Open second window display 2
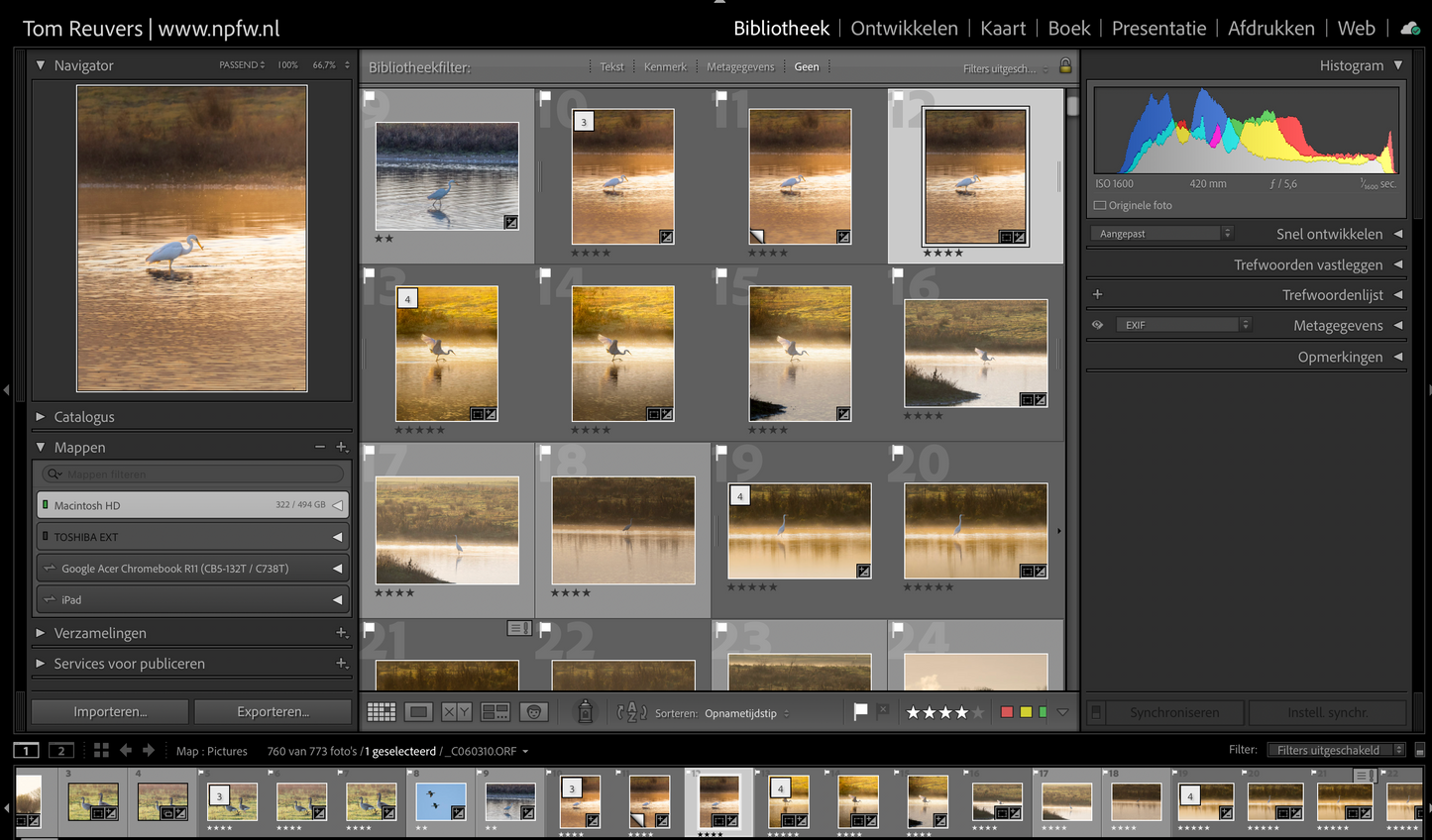 pyautogui.click(x=61, y=751)
